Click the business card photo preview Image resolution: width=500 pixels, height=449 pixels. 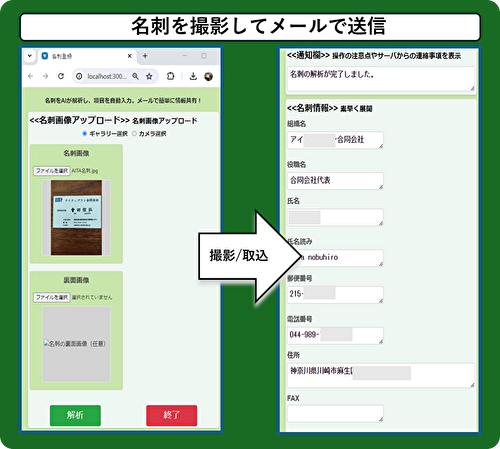[x=76, y=218]
